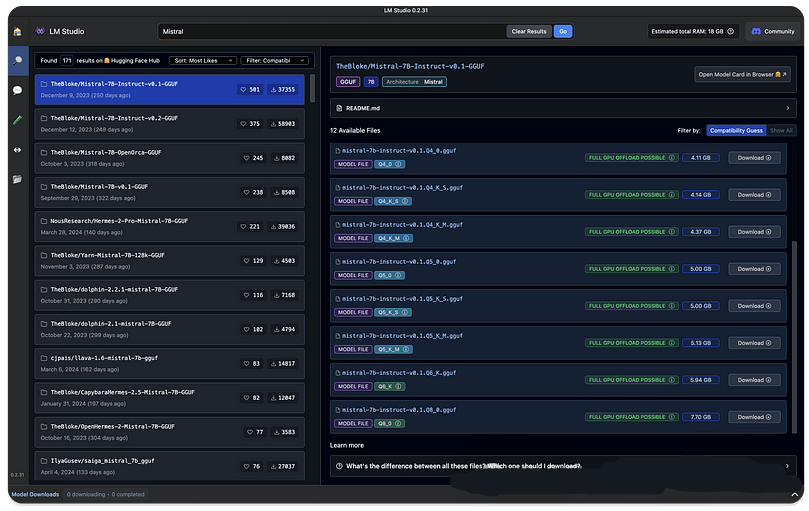Click the 7B parameter badge

point(371,82)
